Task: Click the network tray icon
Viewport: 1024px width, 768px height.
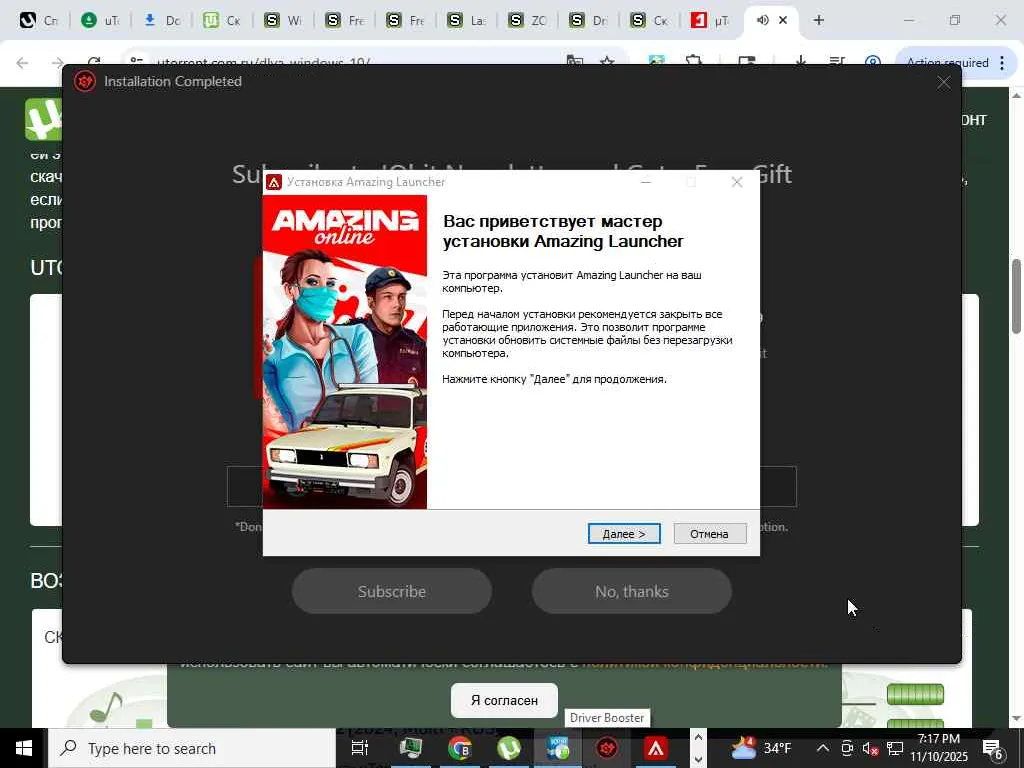Action: (895, 748)
